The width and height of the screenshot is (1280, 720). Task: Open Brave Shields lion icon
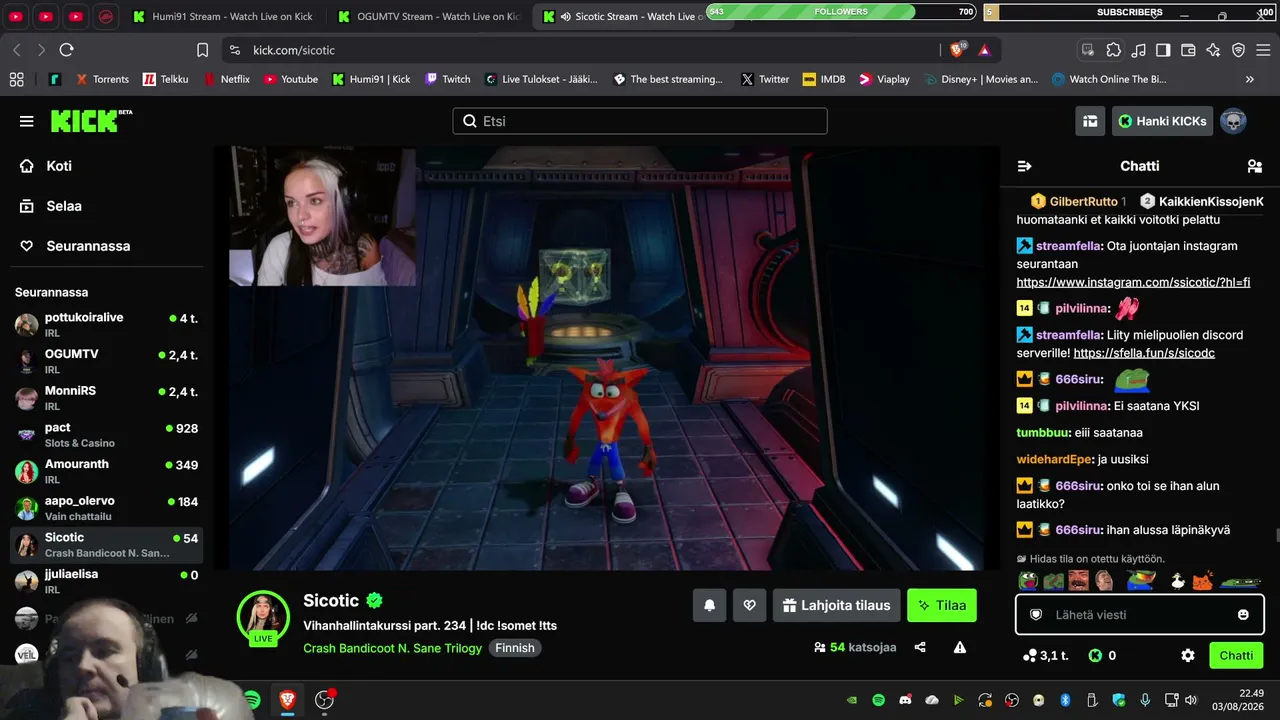957,50
